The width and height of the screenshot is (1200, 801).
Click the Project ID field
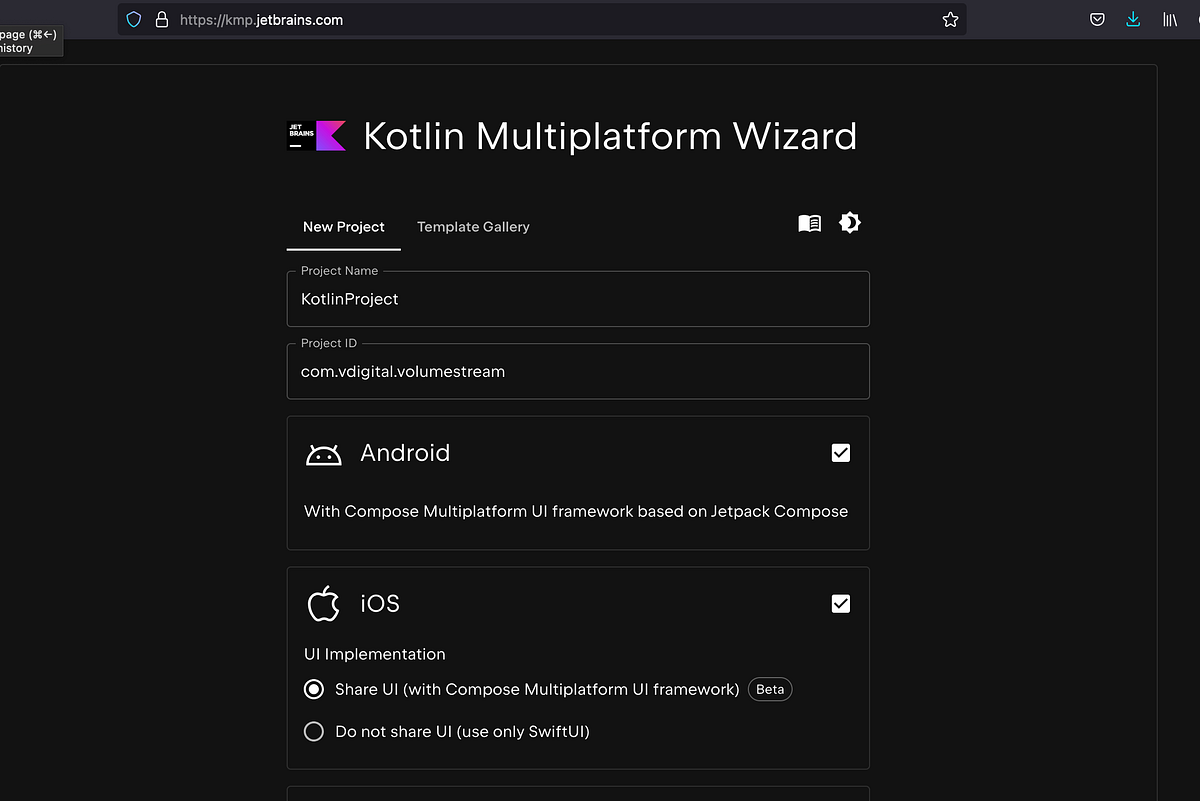[578, 371]
